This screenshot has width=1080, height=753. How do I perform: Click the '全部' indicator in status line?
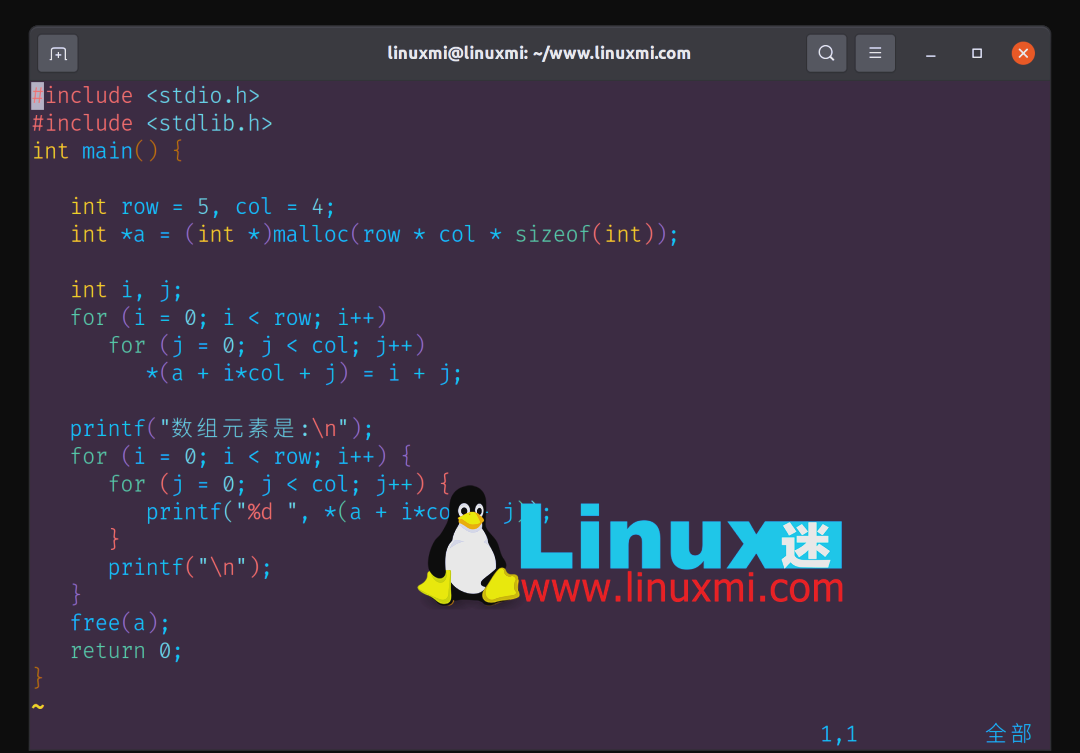pos(1008,734)
